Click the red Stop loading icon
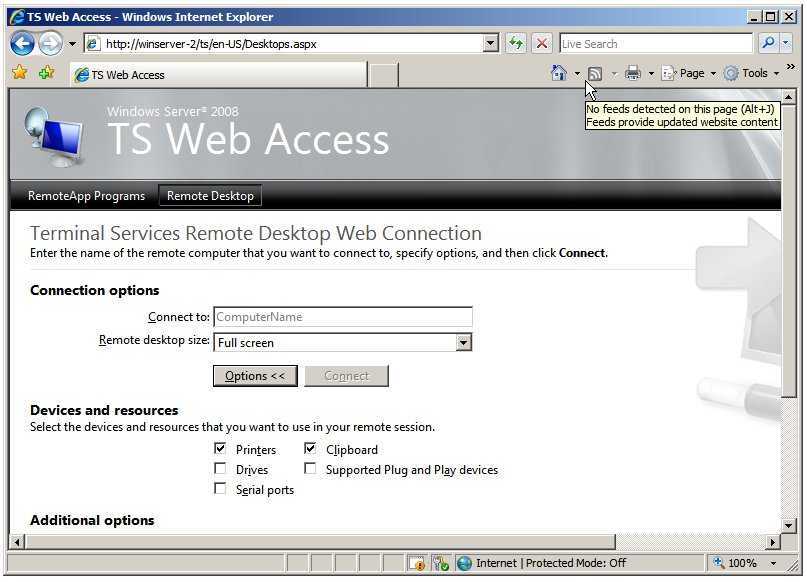This screenshot has height=582, width=807. [x=541, y=43]
